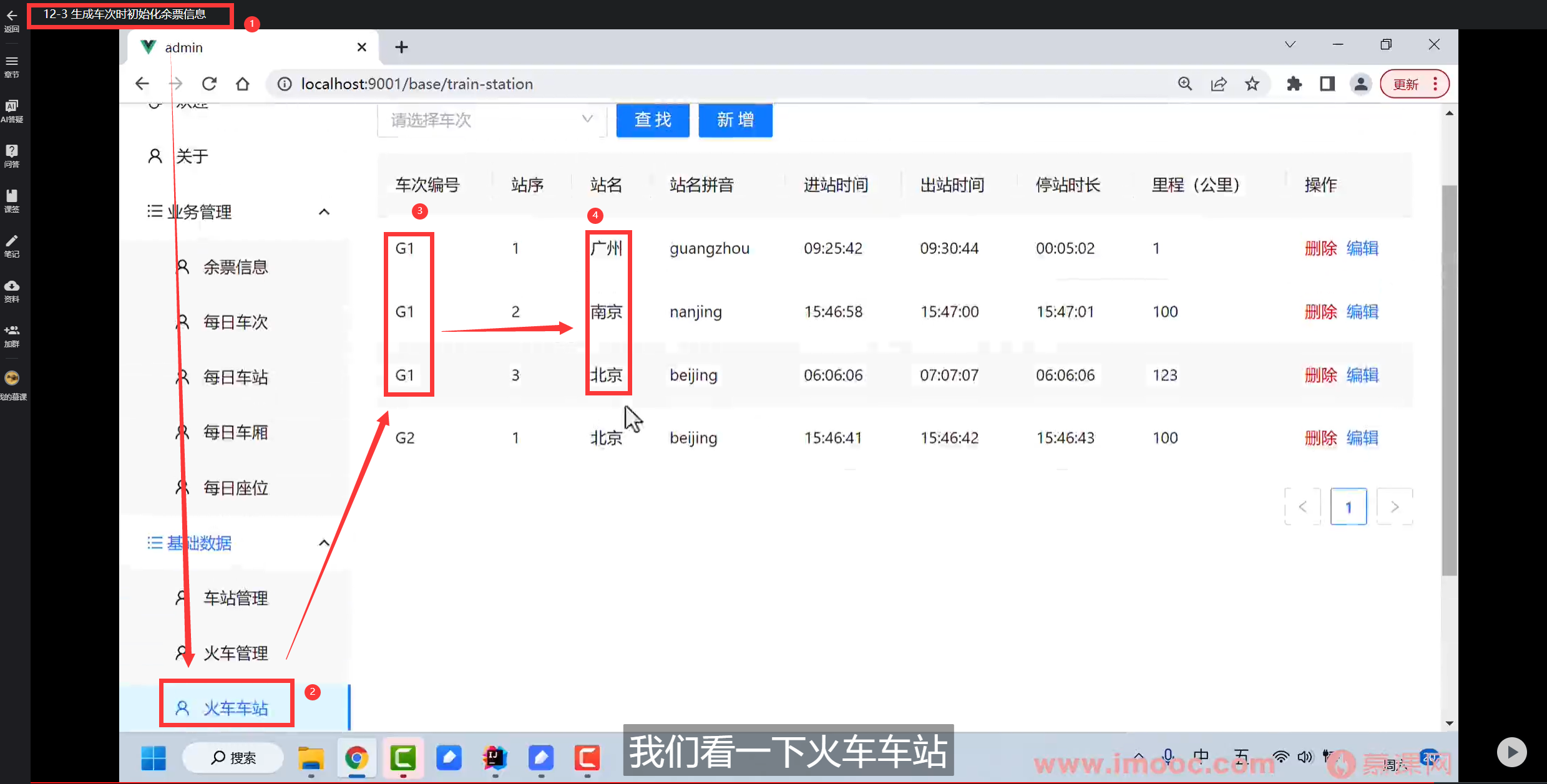
Task: Click the video play button at bottom right
Action: (x=1511, y=753)
